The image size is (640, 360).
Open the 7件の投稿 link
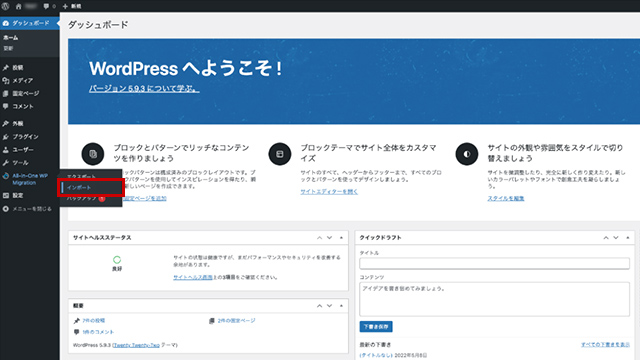[x=93, y=320]
